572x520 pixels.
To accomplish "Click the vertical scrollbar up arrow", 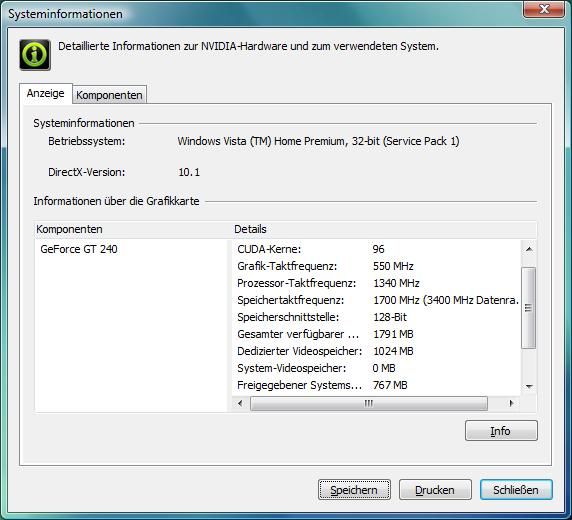I will [x=529, y=249].
